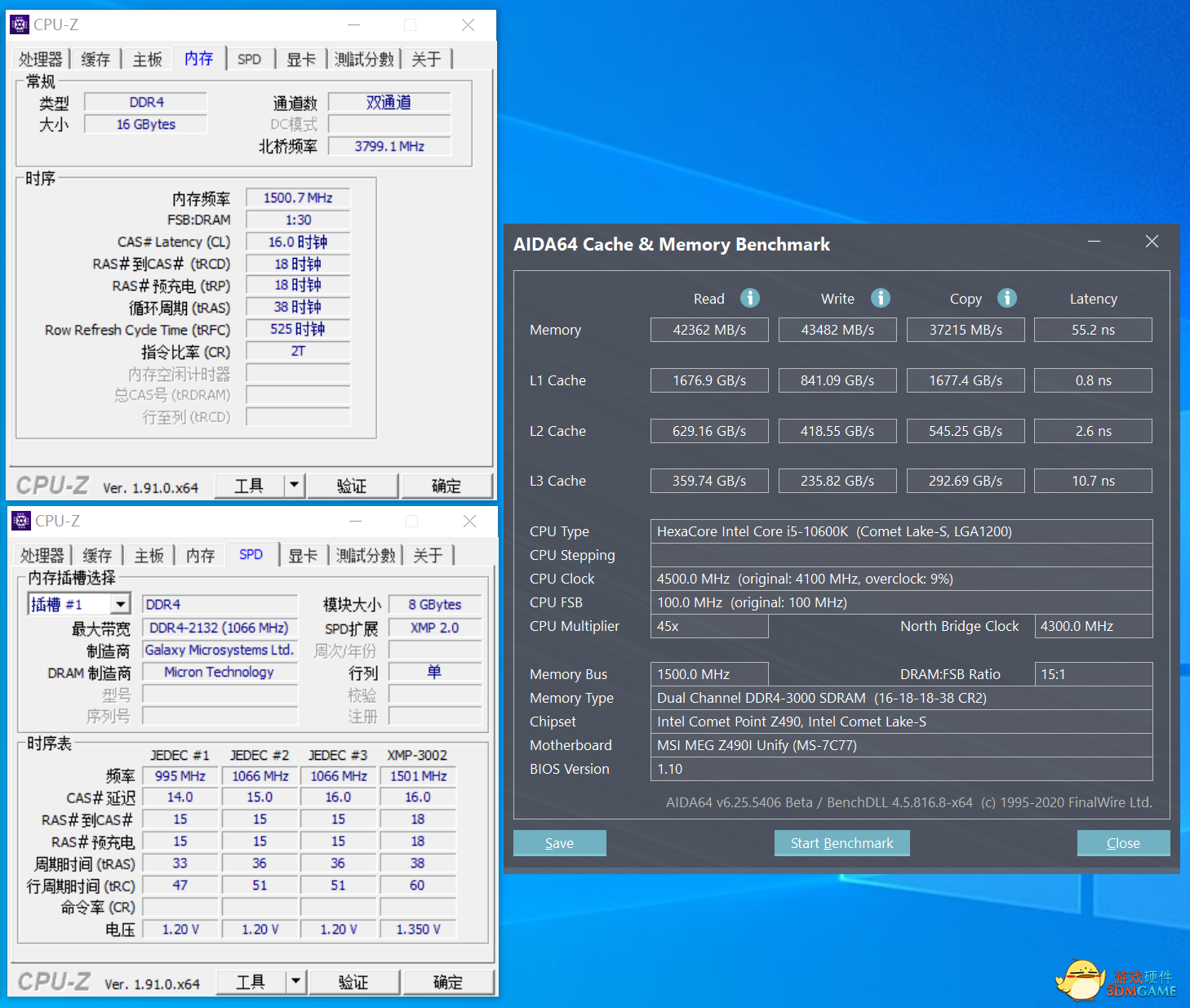Close the bottom CPU-Z window
The image size is (1190, 1008).
pos(470,521)
